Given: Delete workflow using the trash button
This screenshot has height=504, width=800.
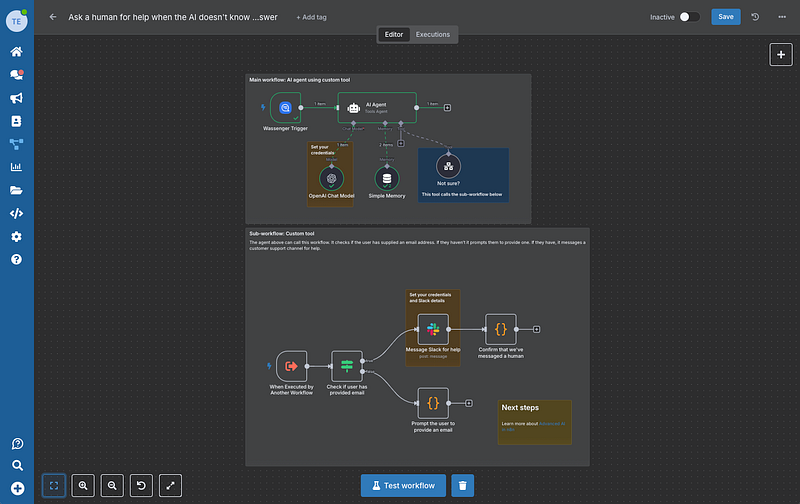Looking at the screenshot, I should 461,485.
